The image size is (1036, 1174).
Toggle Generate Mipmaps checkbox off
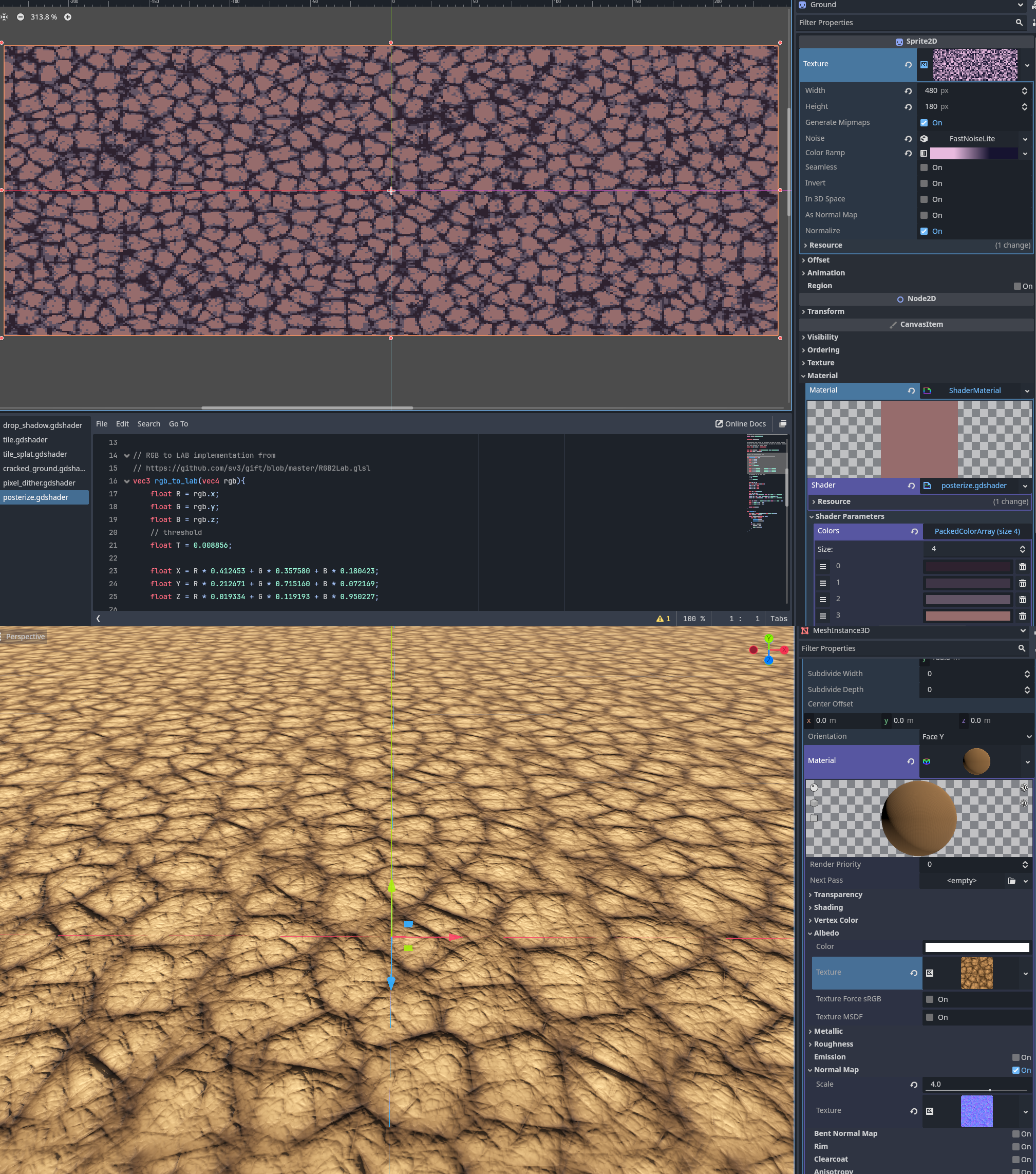coord(924,123)
